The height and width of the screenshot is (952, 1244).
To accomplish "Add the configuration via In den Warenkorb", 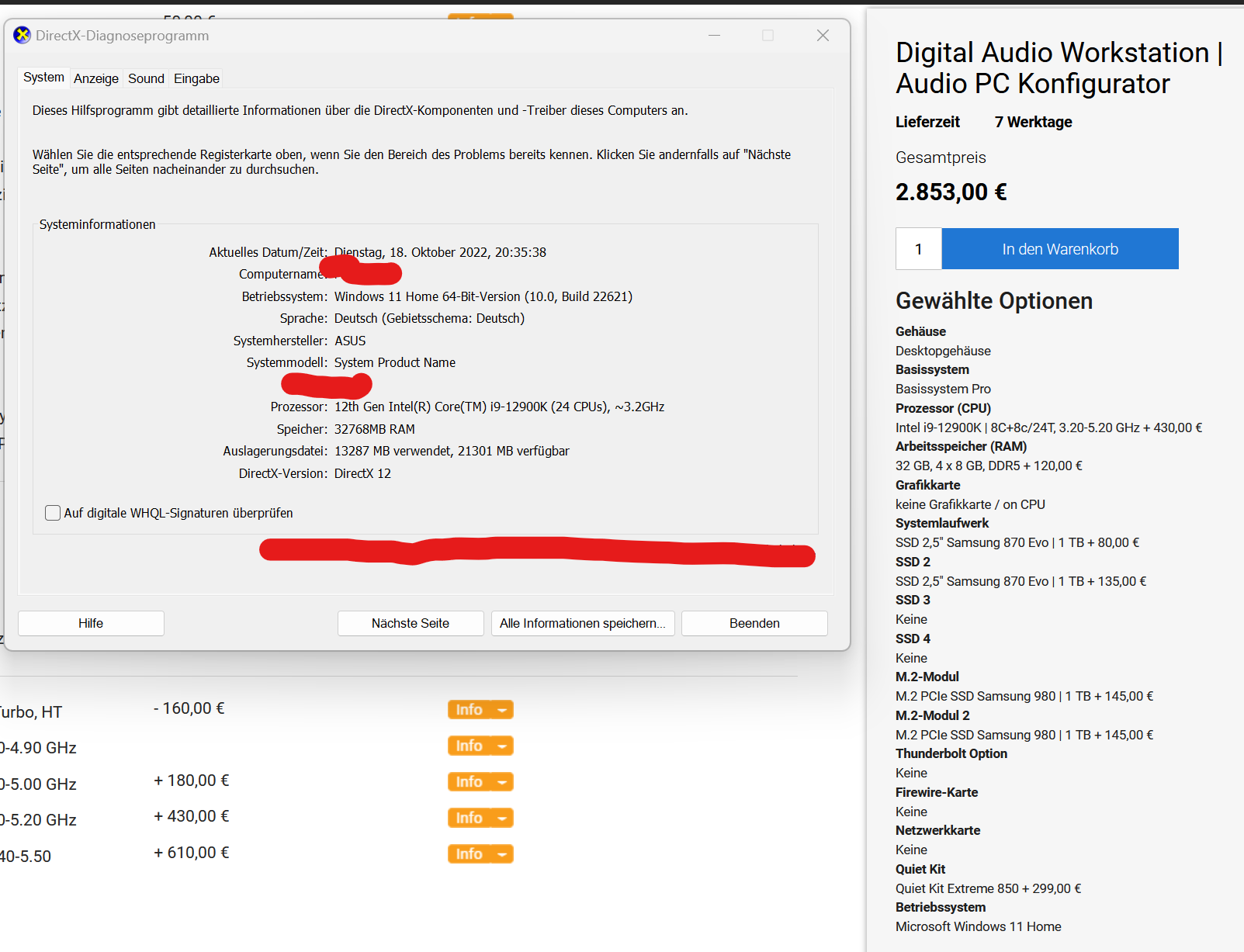I will [x=1060, y=249].
